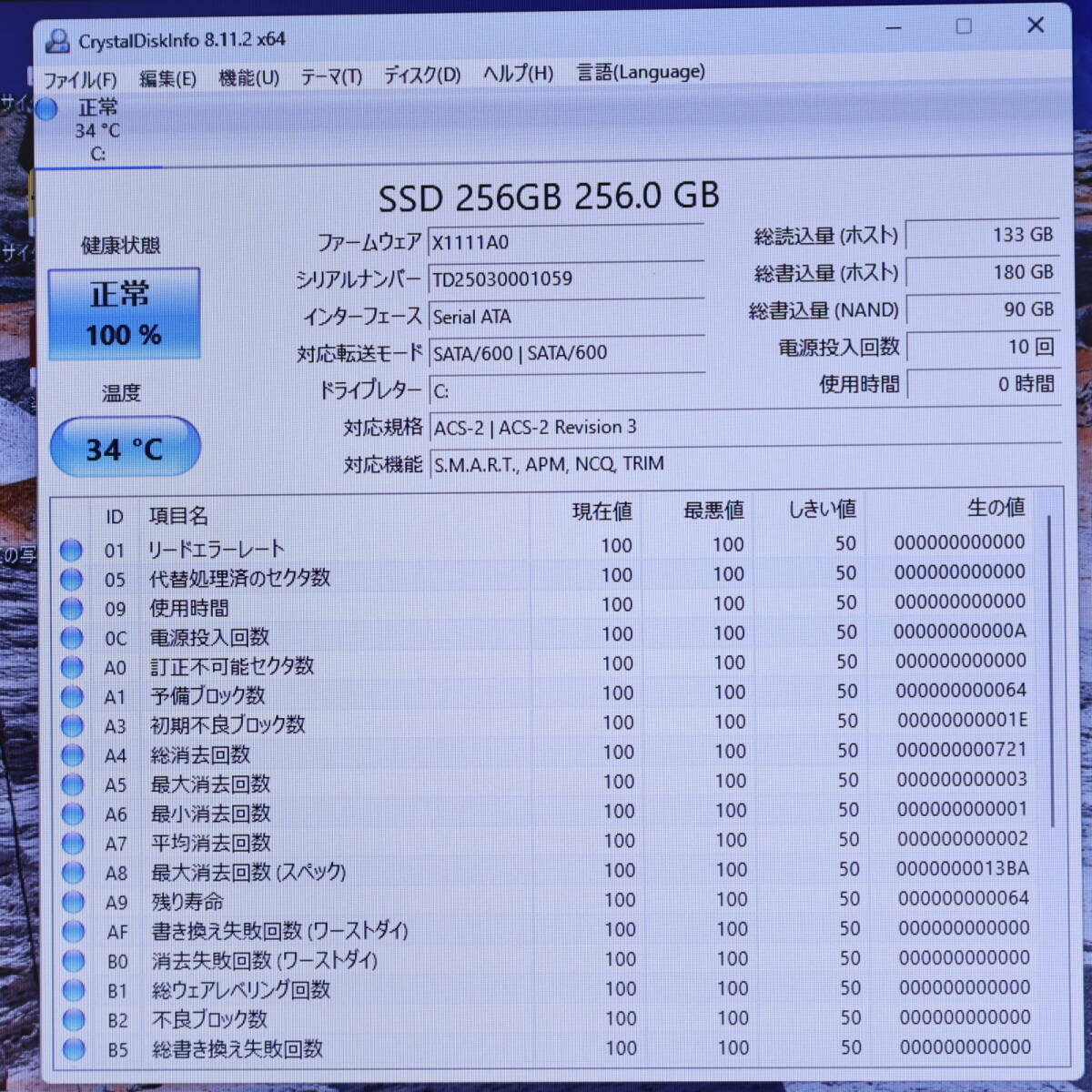Open the ファイル(F) menu
The width and height of the screenshot is (1092, 1092).
[80, 79]
